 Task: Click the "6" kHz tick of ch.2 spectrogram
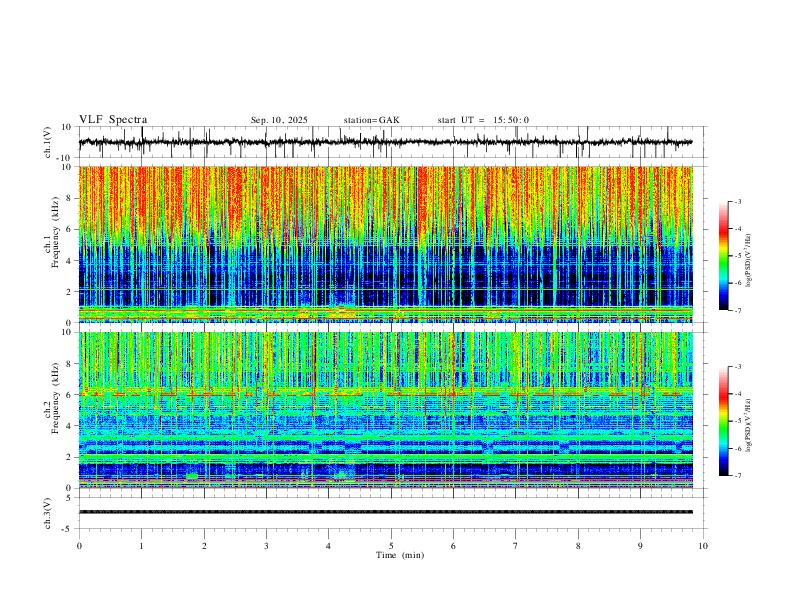pos(69,395)
